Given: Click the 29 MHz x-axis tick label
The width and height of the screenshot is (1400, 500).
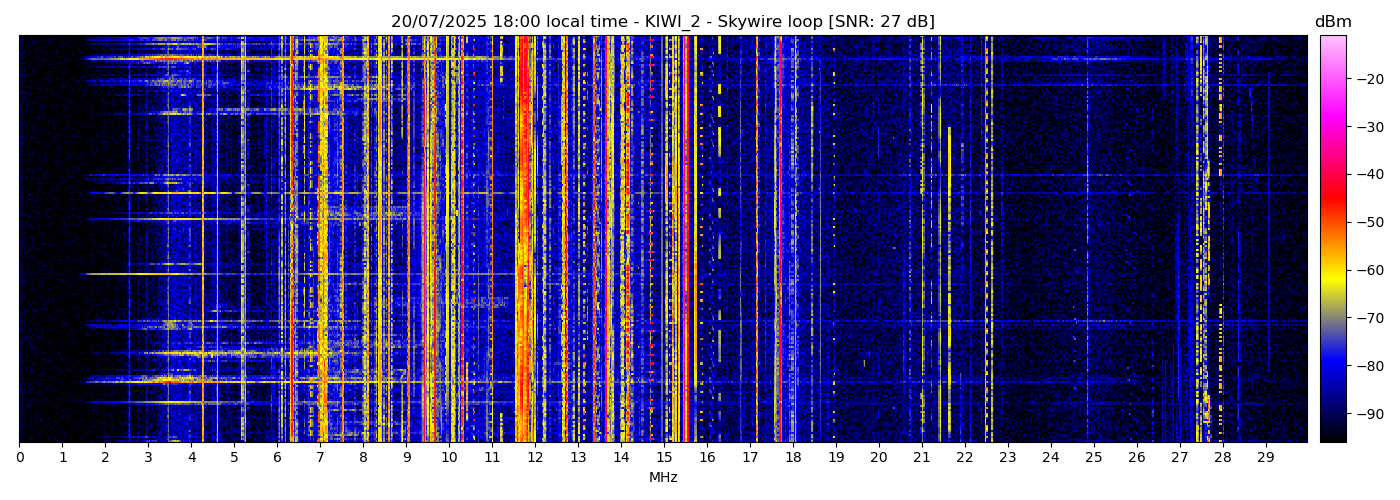Looking at the screenshot, I should [x=1265, y=458].
